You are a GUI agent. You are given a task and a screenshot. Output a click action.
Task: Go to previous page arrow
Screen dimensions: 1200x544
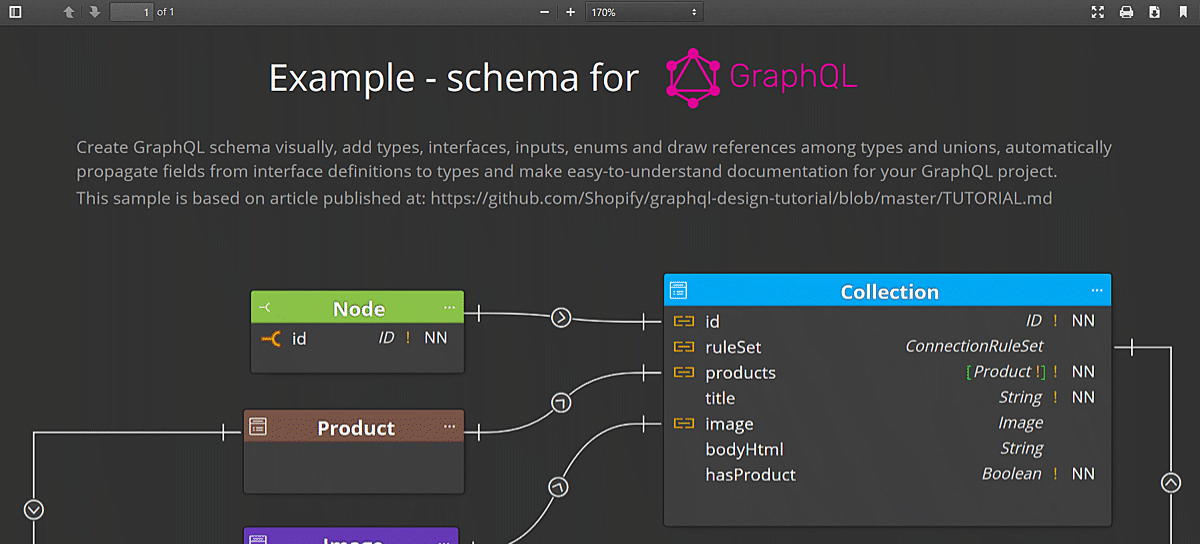click(69, 12)
